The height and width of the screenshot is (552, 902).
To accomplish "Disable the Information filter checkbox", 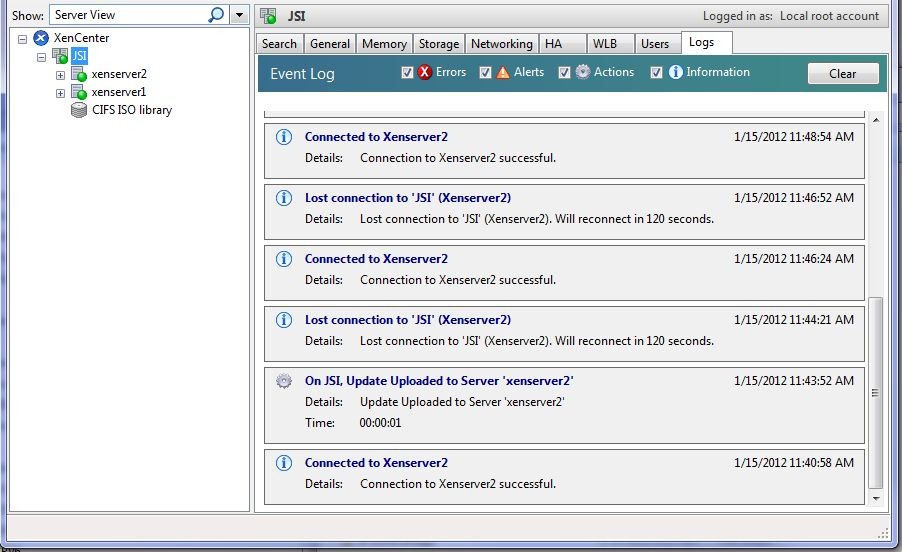I will [x=657, y=73].
